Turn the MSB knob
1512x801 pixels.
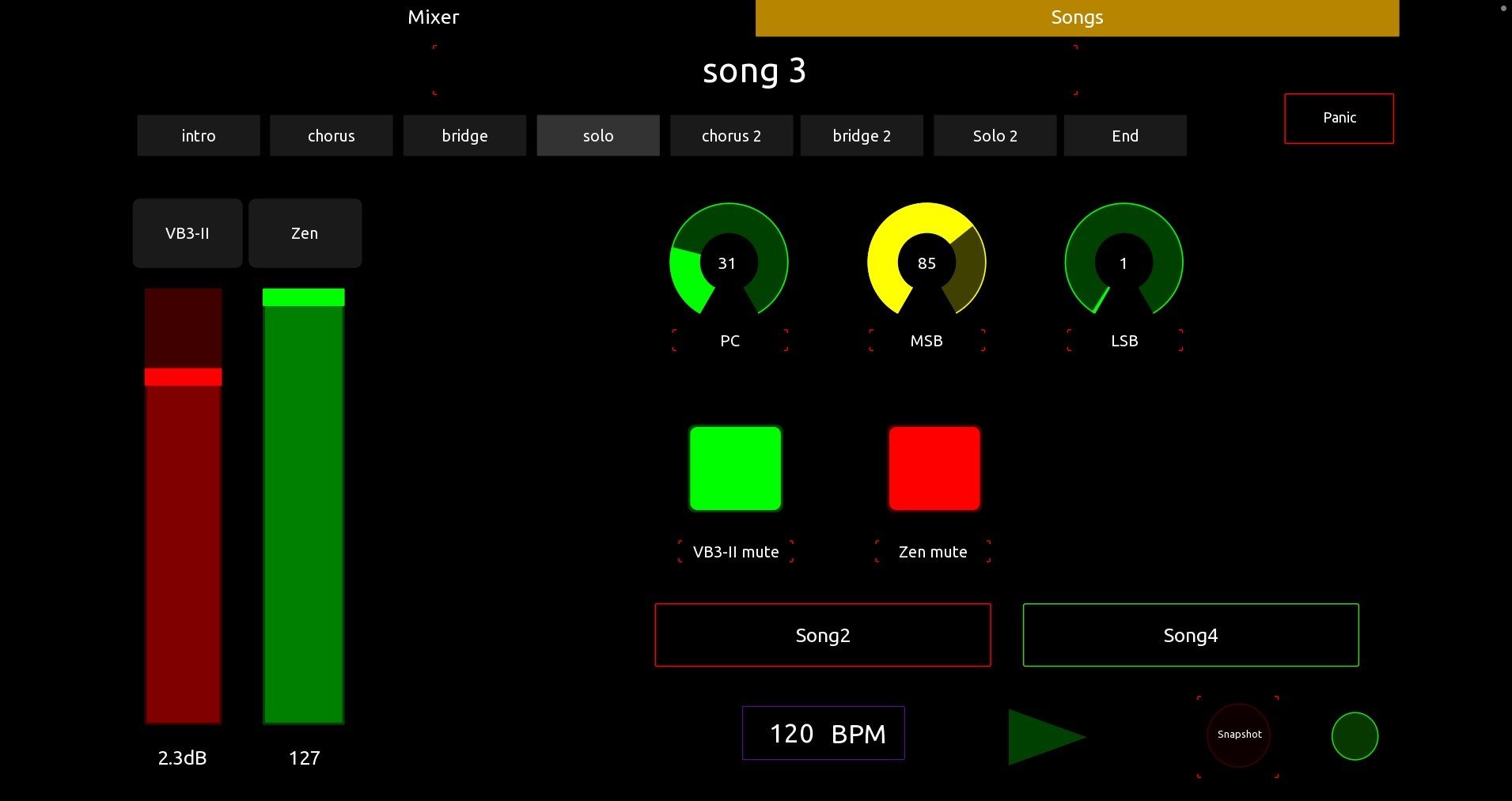point(926,263)
